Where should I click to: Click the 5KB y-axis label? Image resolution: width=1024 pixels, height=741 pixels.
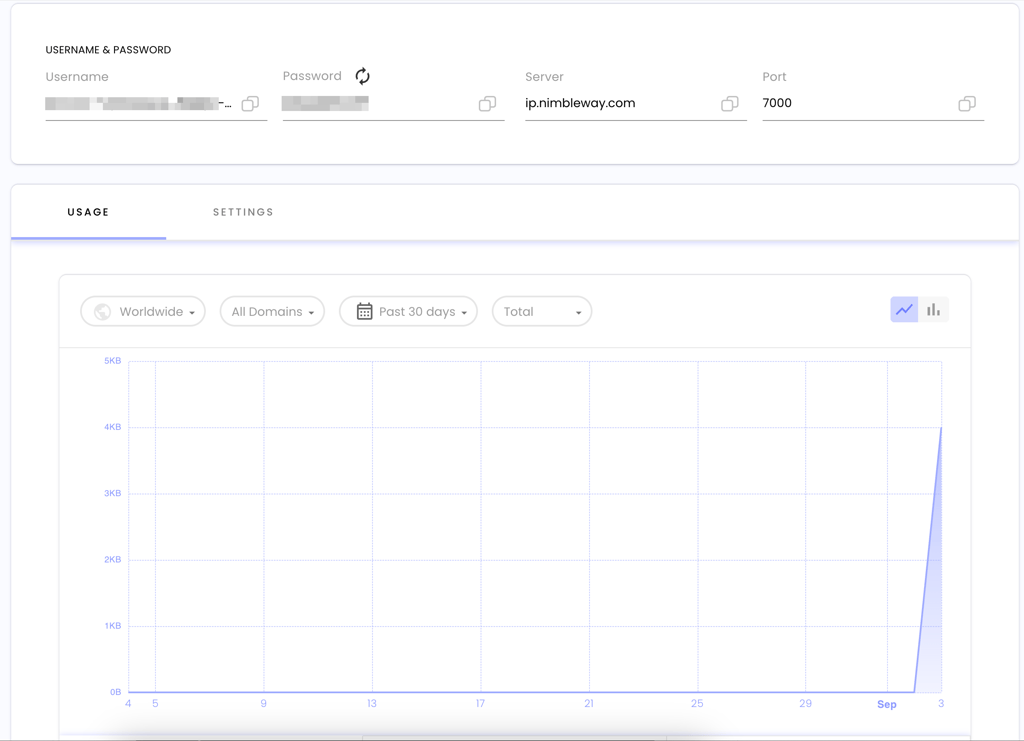pyautogui.click(x=112, y=361)
